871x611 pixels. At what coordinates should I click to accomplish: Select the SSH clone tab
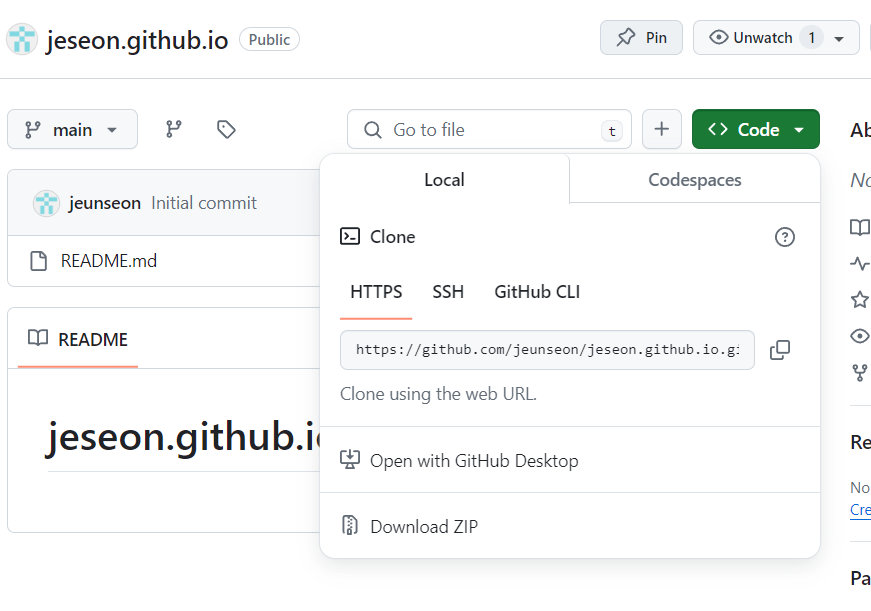[448, 291]
